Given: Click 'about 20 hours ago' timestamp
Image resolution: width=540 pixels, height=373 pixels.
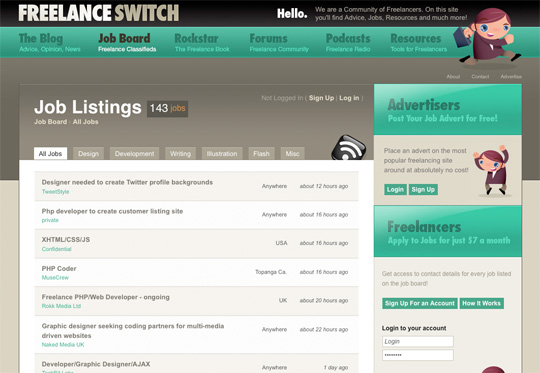Looking at the screenshot, I should point(324,300).
